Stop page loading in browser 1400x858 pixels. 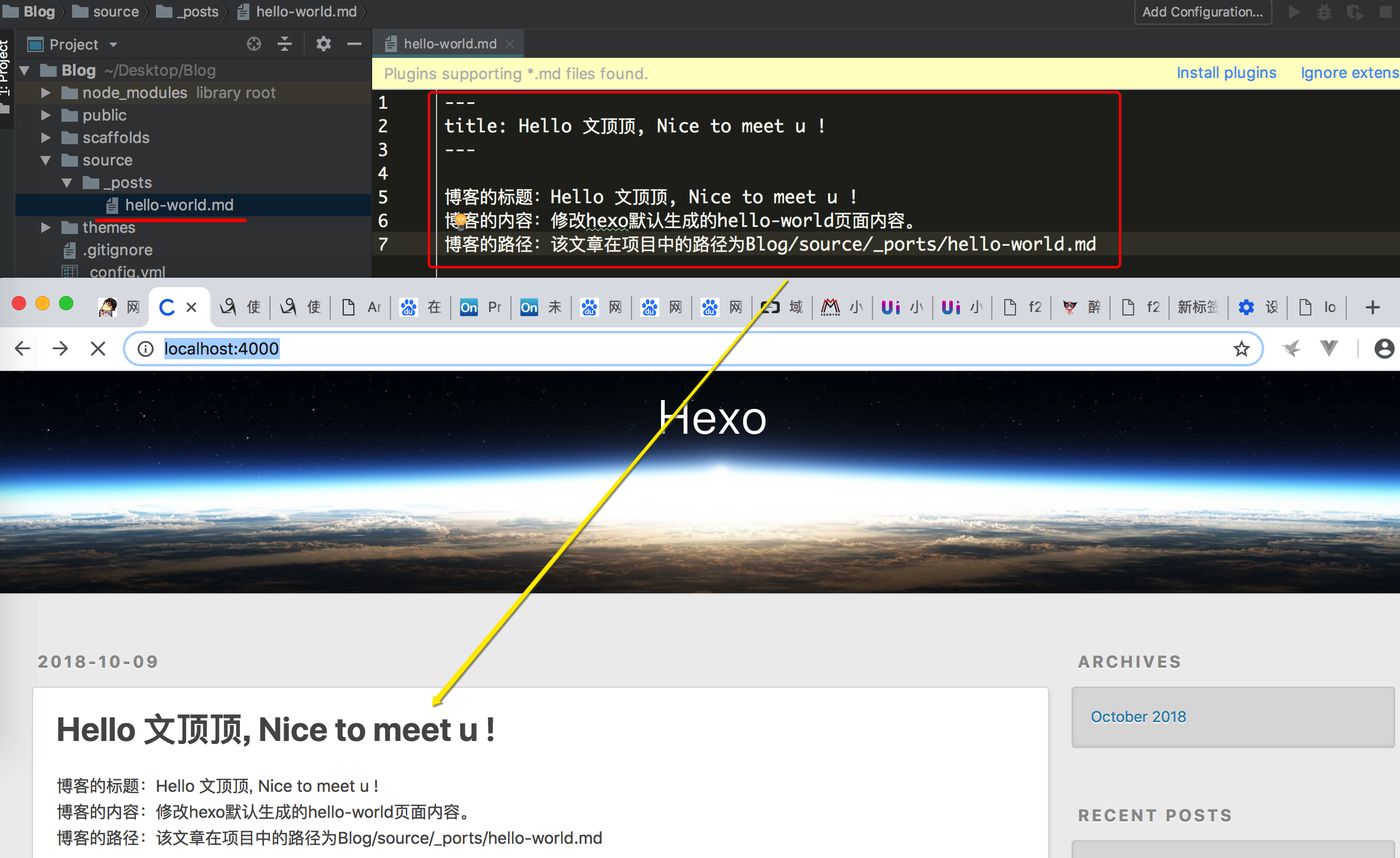[98, 349]
